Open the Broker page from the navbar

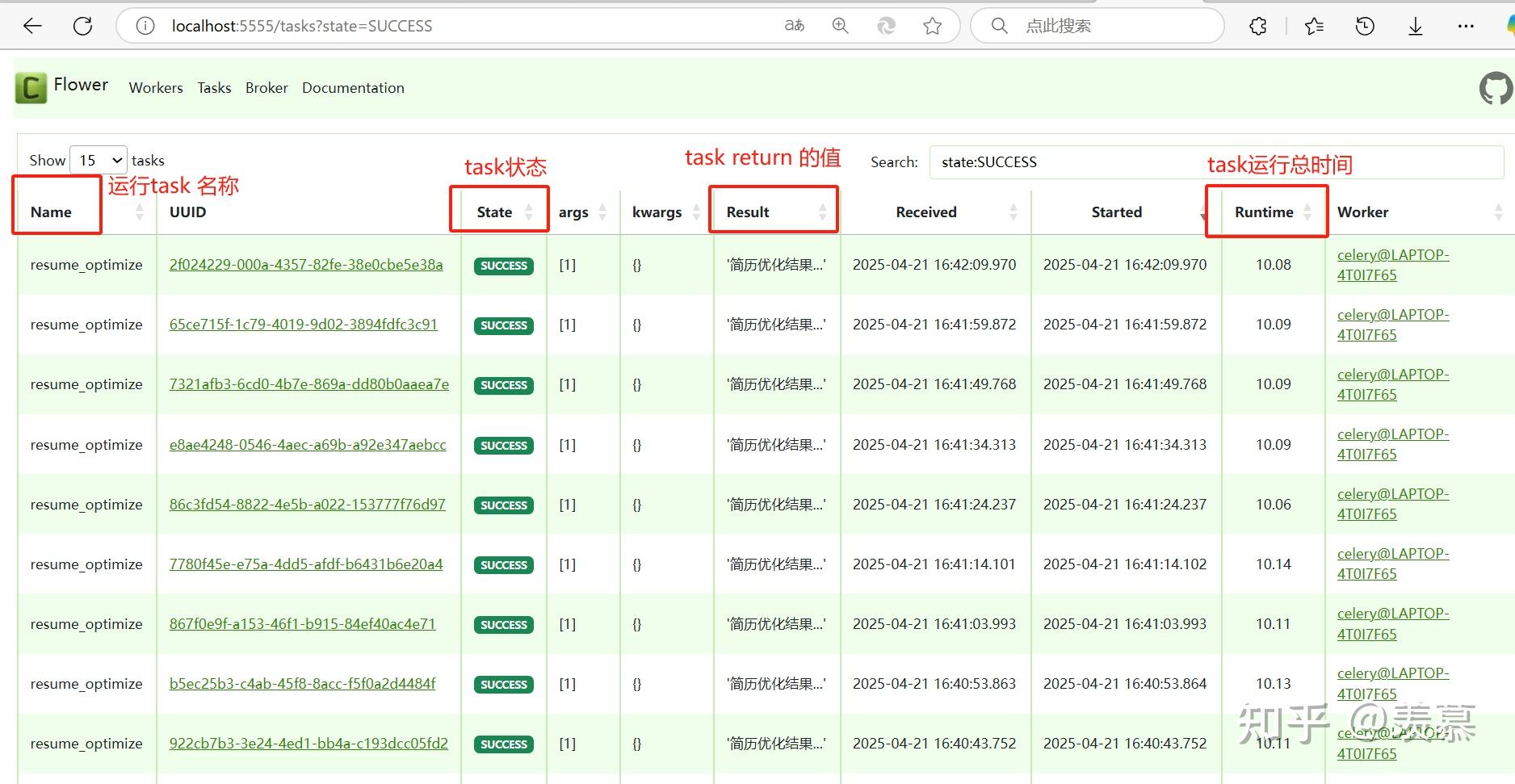pos(266,88)
